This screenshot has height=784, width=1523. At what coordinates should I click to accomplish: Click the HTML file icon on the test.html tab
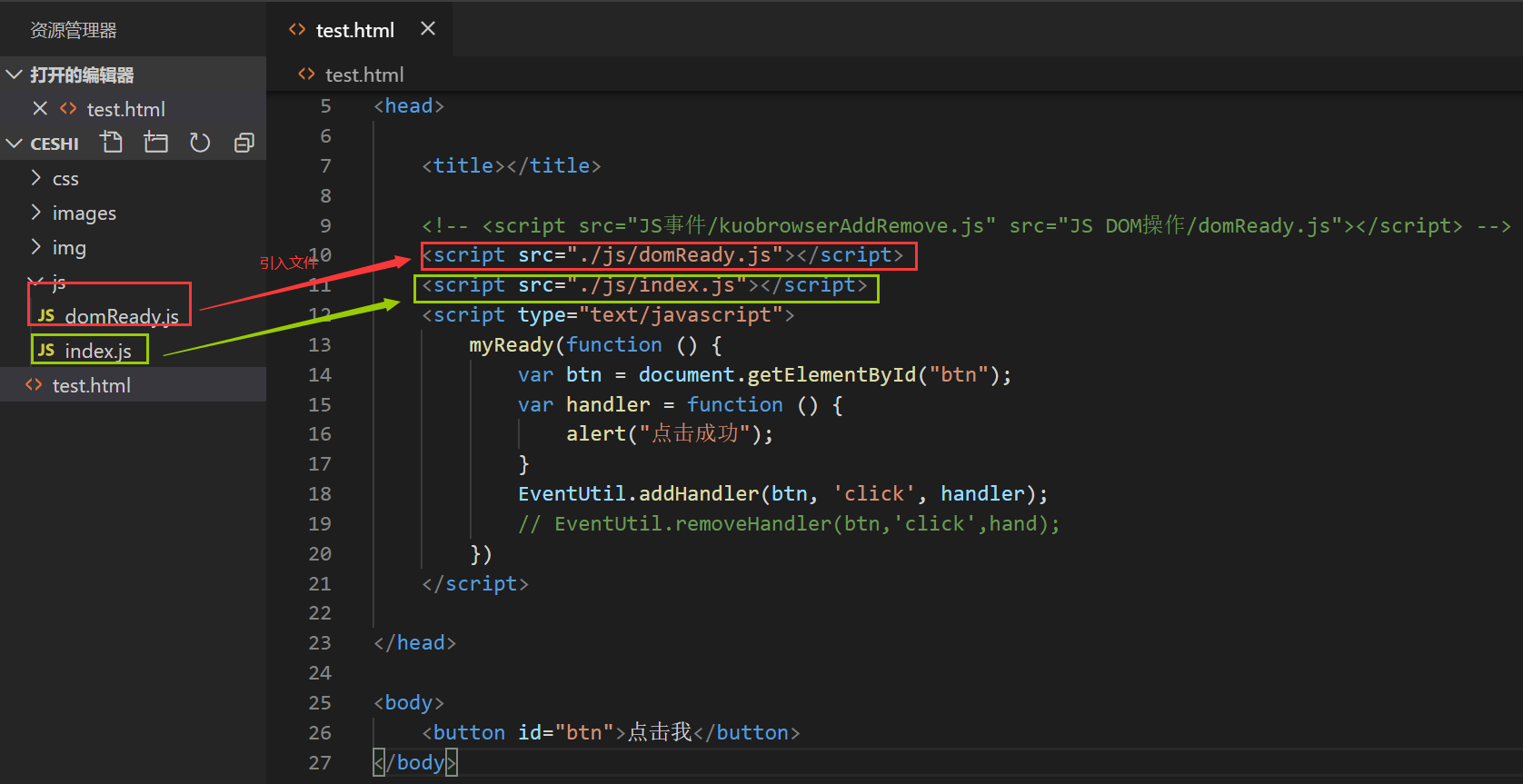(x=296, y=30)
